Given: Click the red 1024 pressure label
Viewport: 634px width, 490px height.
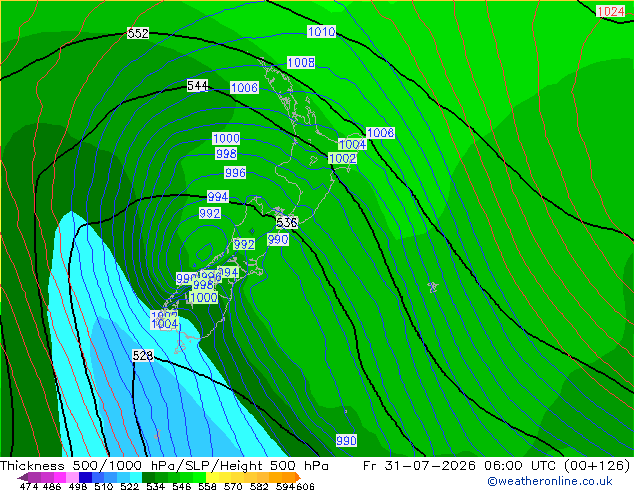Looking at the screenshot, I should coord(611,11).
